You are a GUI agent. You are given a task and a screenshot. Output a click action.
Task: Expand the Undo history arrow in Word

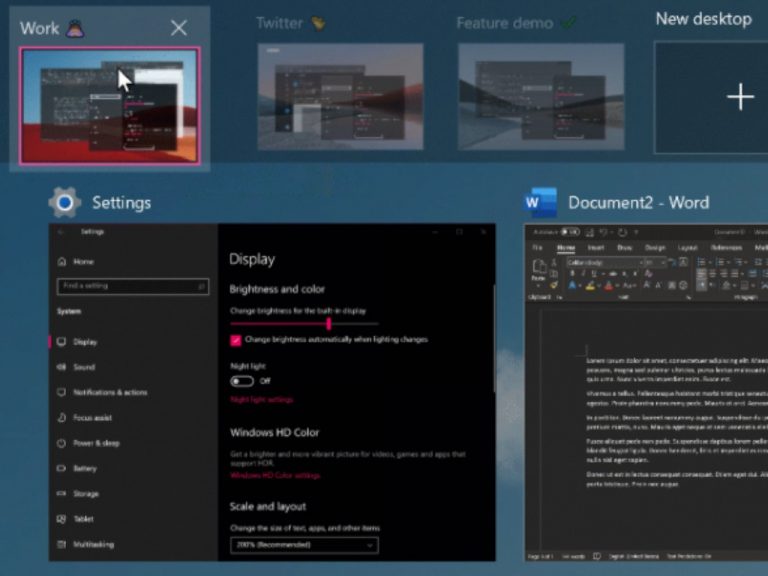point(612,232)
